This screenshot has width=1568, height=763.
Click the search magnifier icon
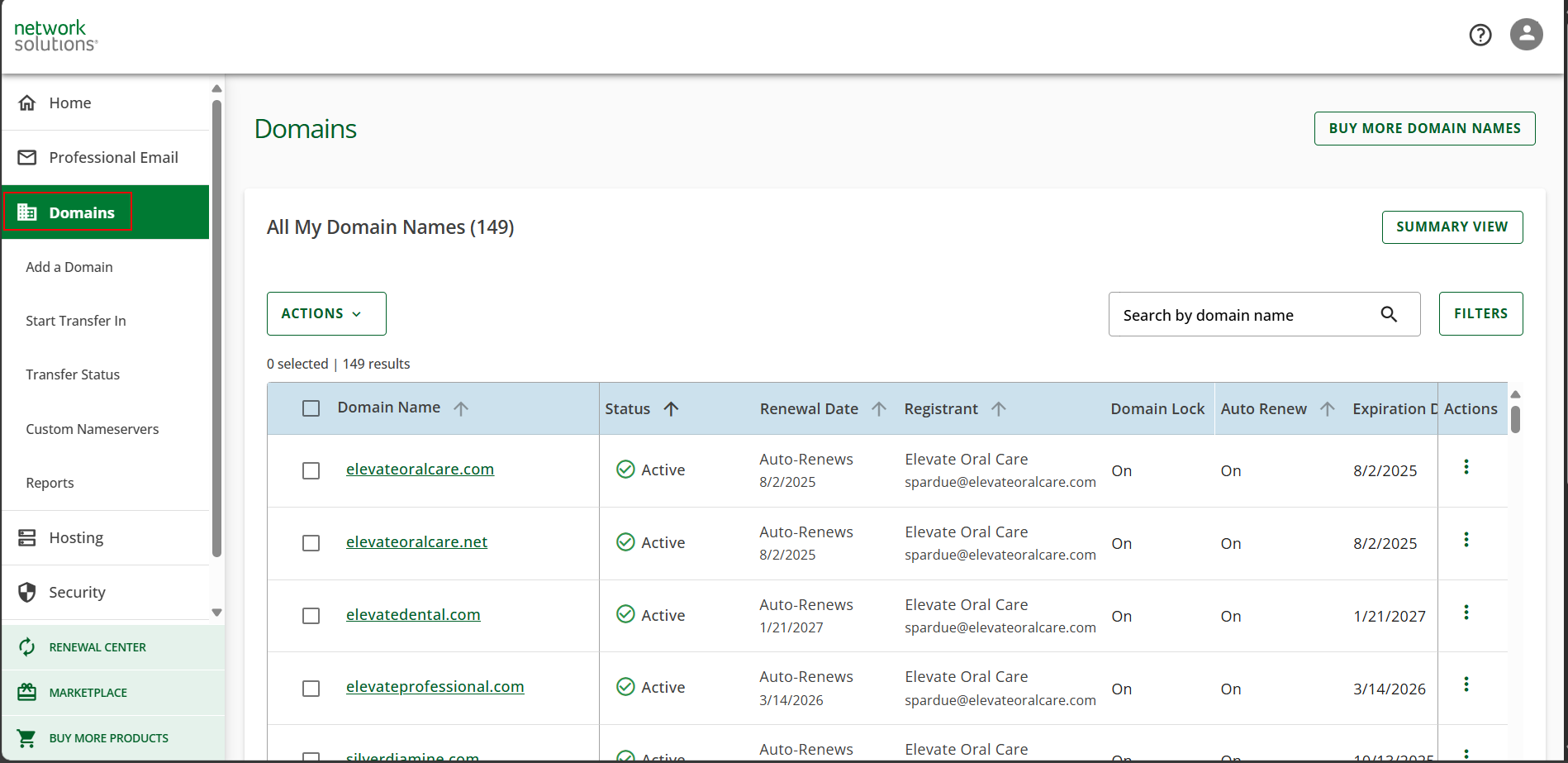(1389, 314)
